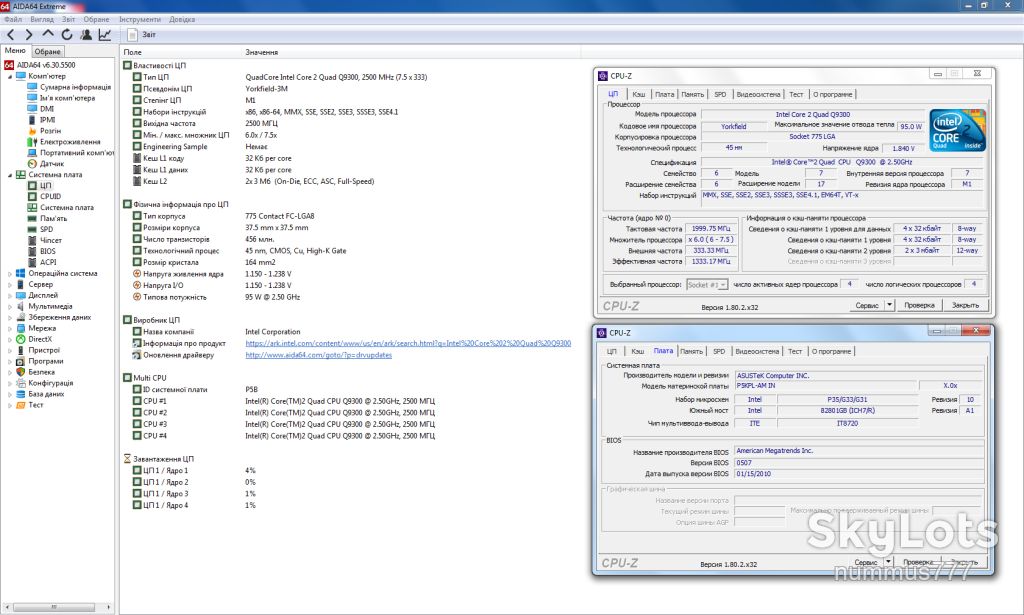Open the Довідка menu
The width and height of the screenshot is (1024, 615).
[x=182, y=20]
